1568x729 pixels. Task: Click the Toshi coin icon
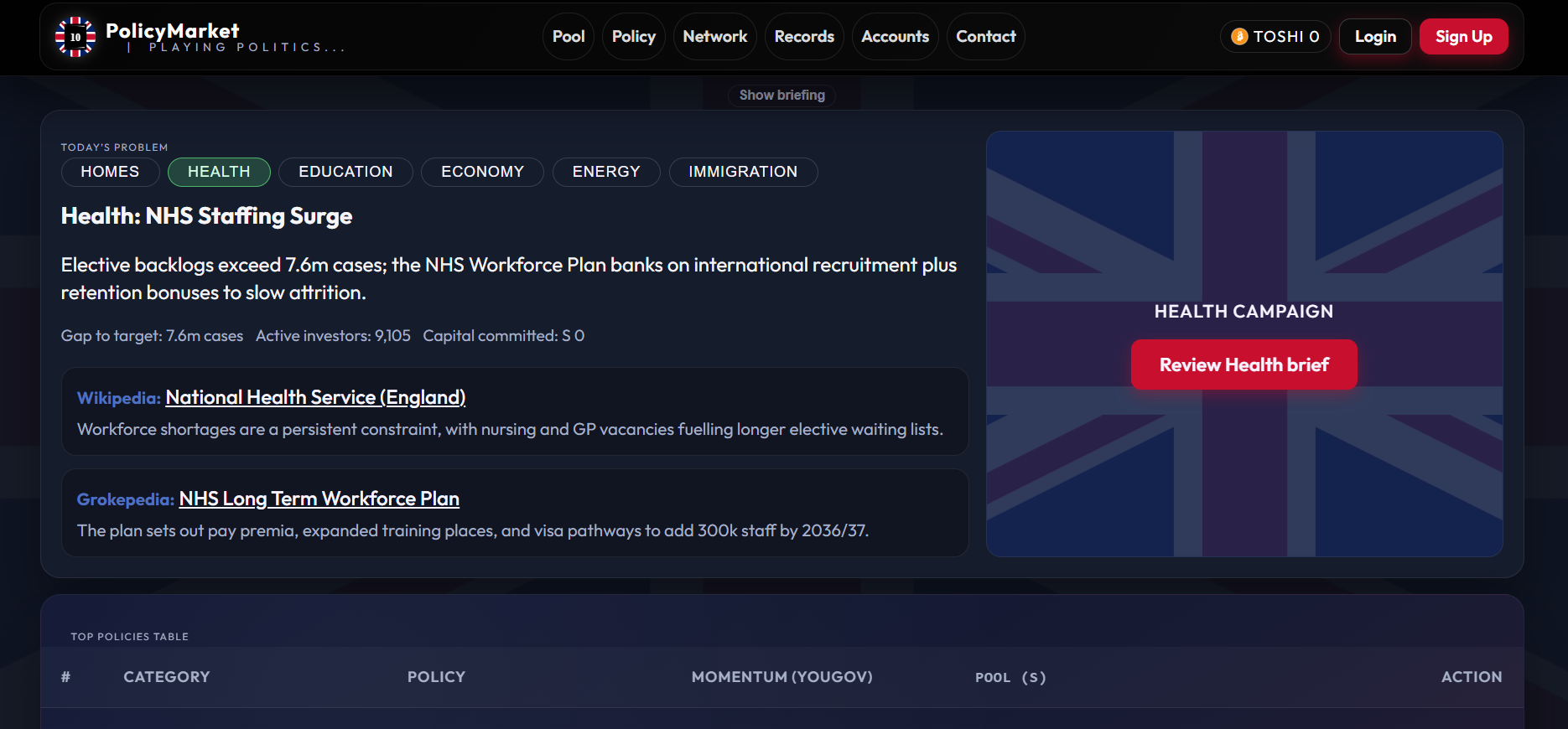click(x=1239, y=37)
